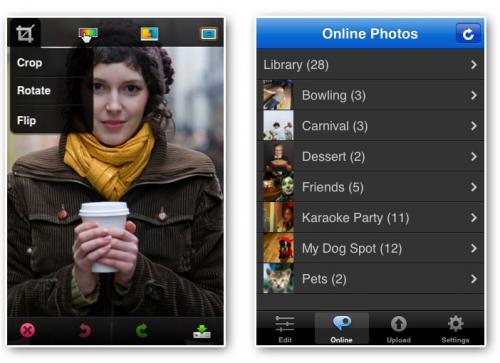
Task: Open the Carnival album thumbnail
Action: click(278, 126)
